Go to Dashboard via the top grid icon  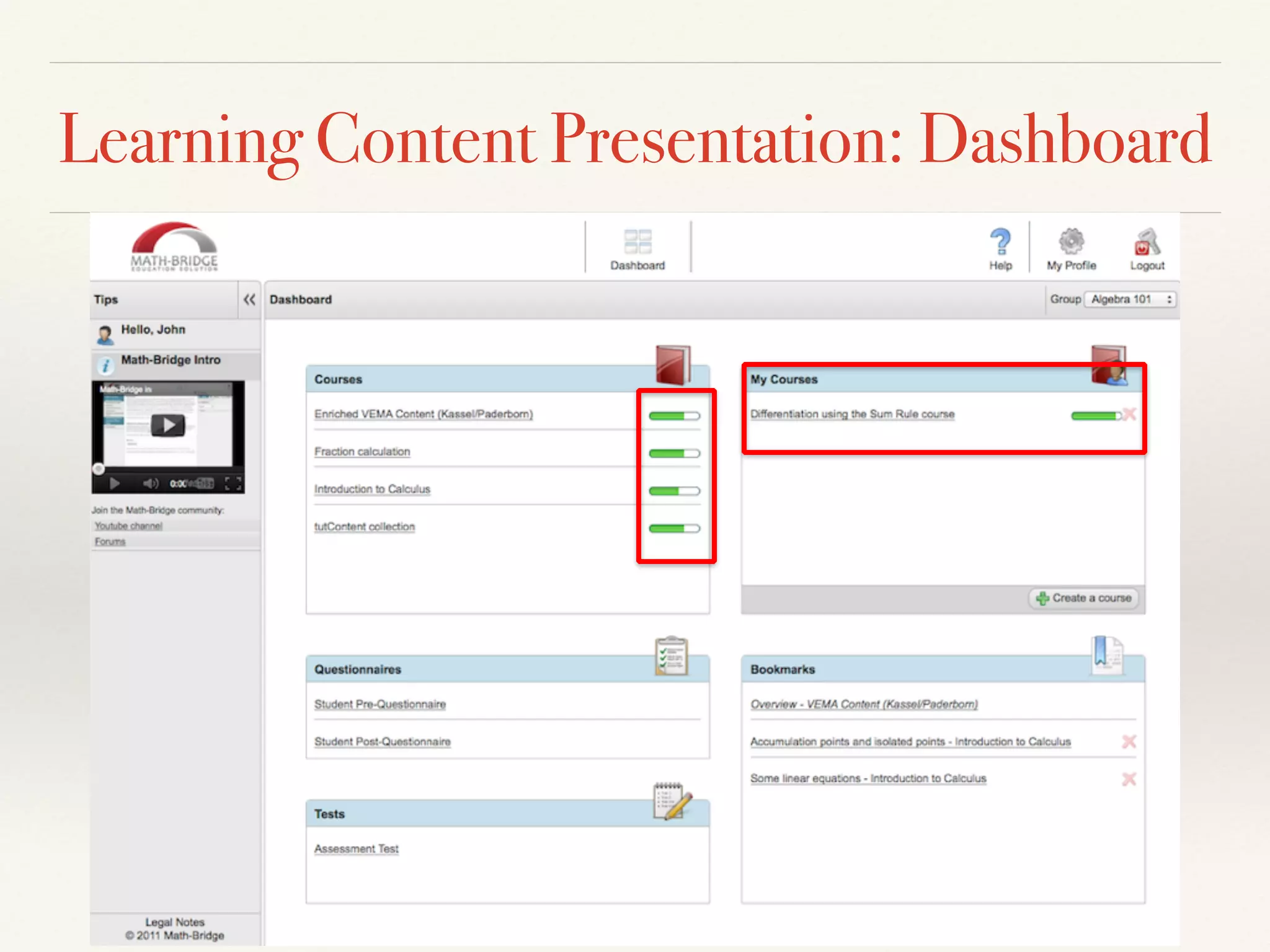coord(637,242)
